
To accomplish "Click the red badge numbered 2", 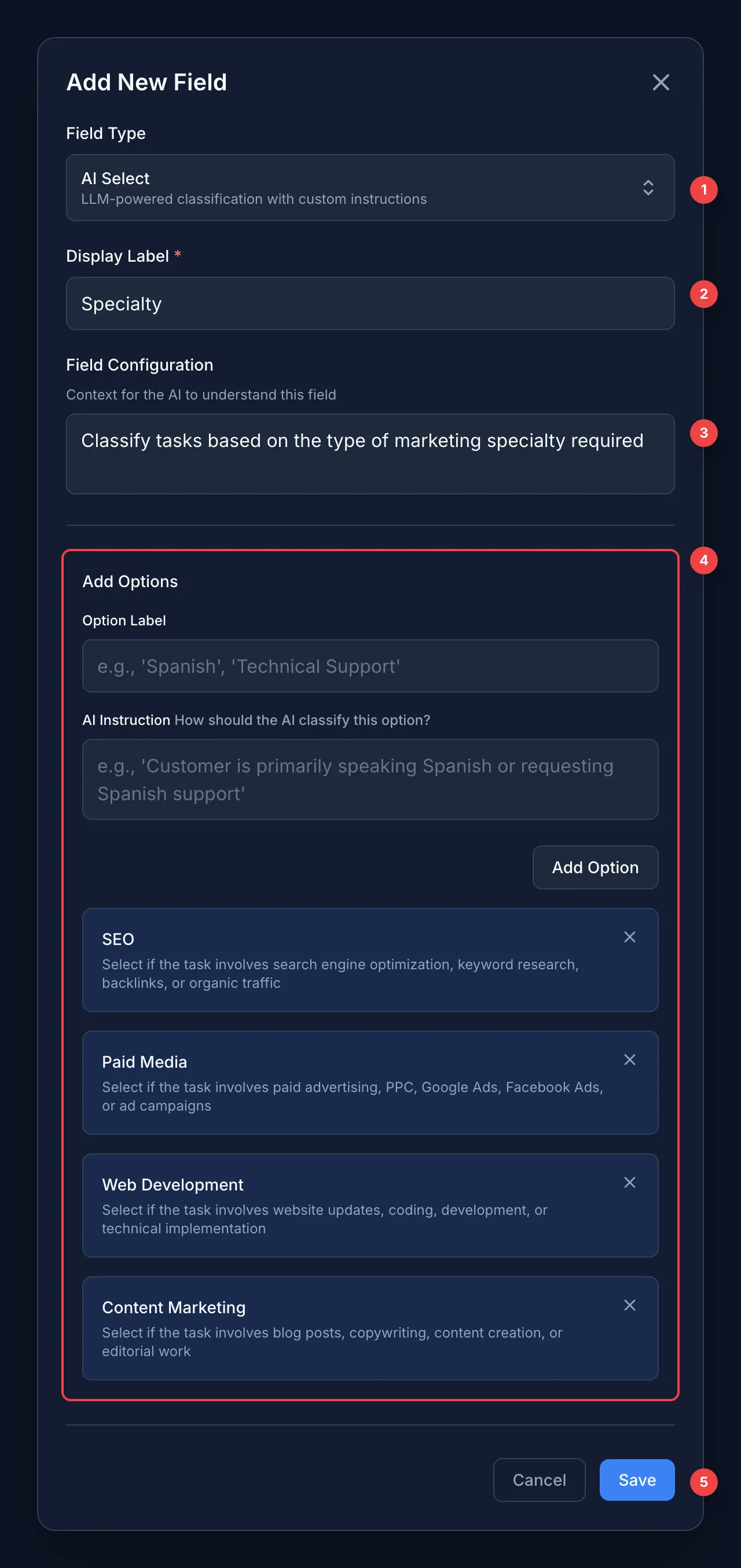I will pos(703,294).
